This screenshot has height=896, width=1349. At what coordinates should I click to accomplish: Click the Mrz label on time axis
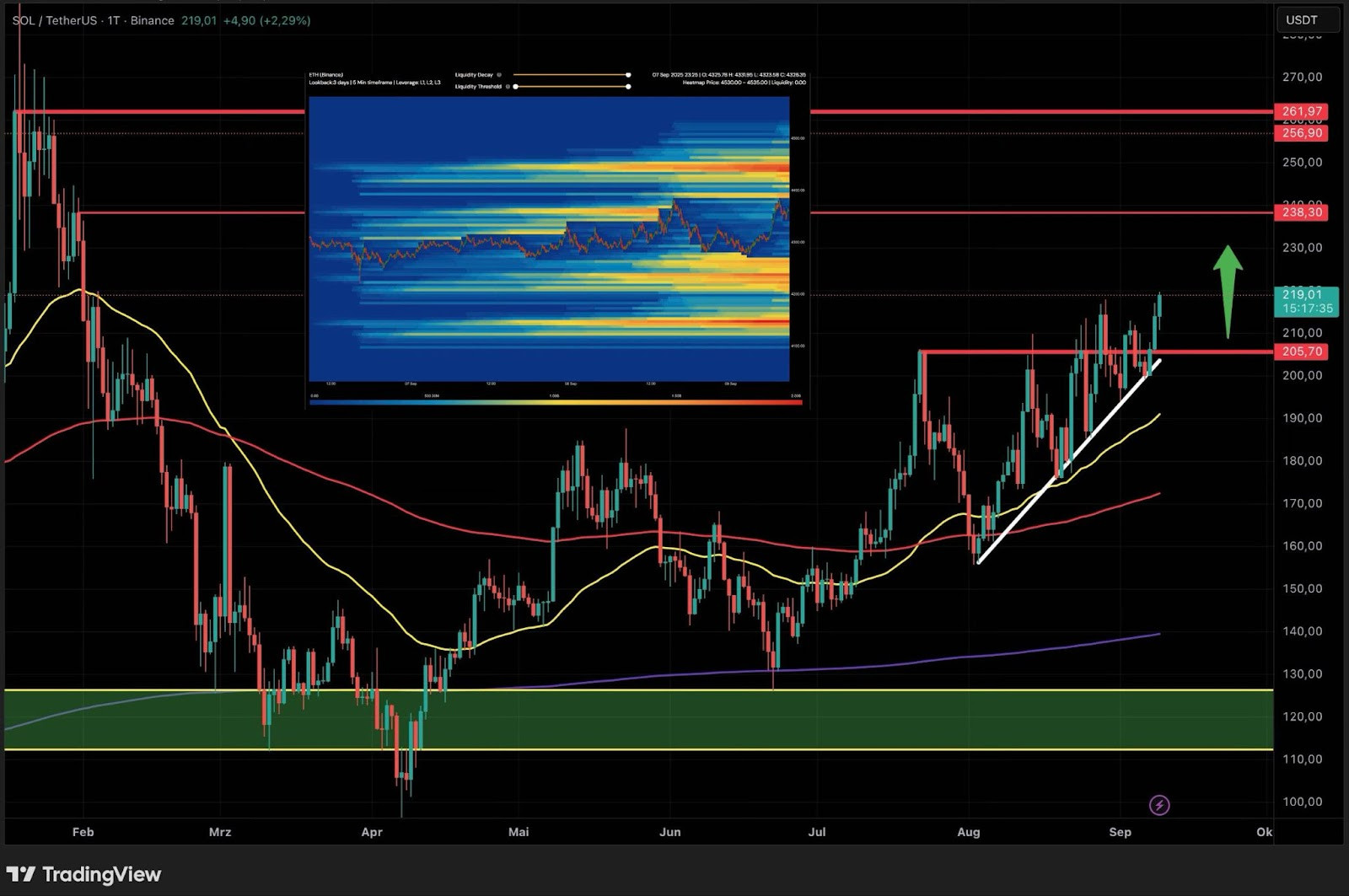click(219, 832)
